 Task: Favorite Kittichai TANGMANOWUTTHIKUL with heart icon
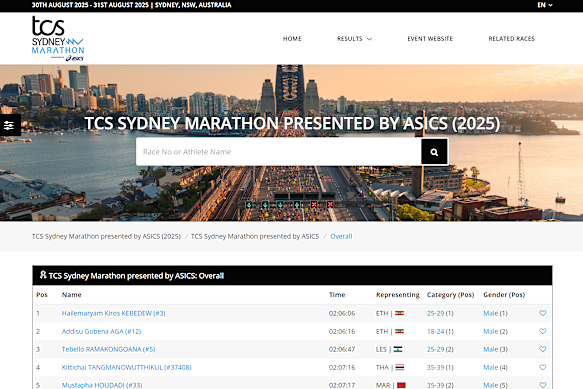542,367
